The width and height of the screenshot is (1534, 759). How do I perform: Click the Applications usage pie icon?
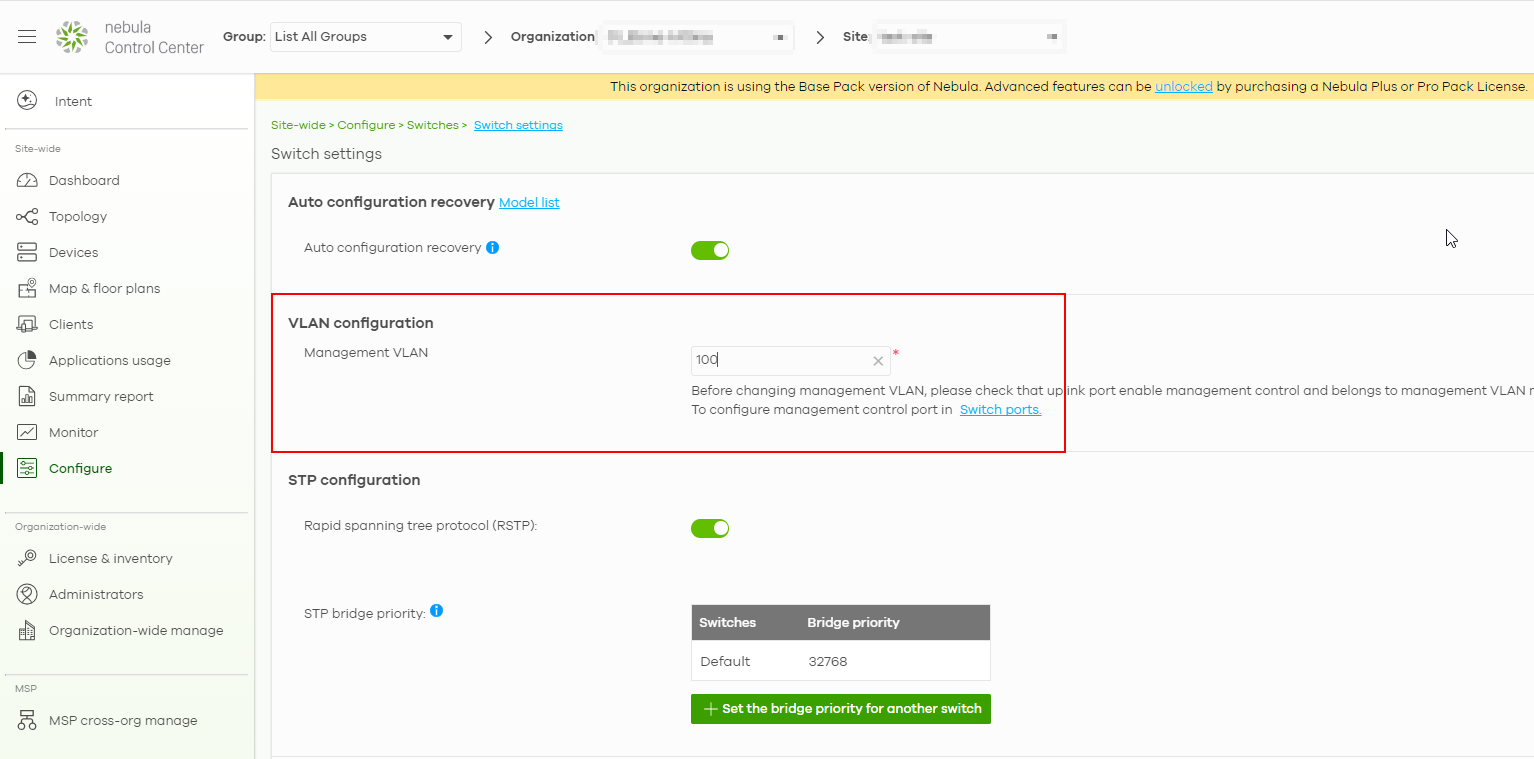(x=27, y=361)
